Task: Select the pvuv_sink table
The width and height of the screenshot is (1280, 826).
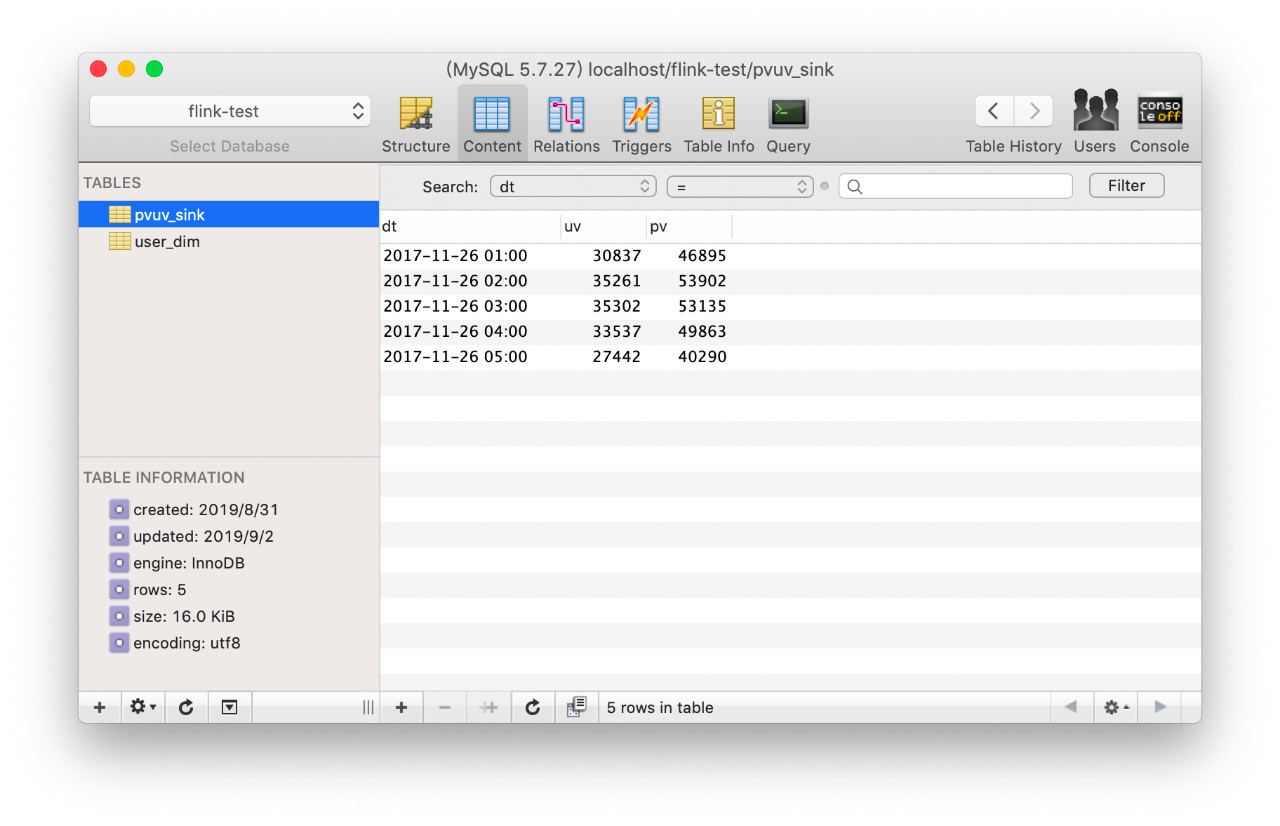Action: [229, 214]
